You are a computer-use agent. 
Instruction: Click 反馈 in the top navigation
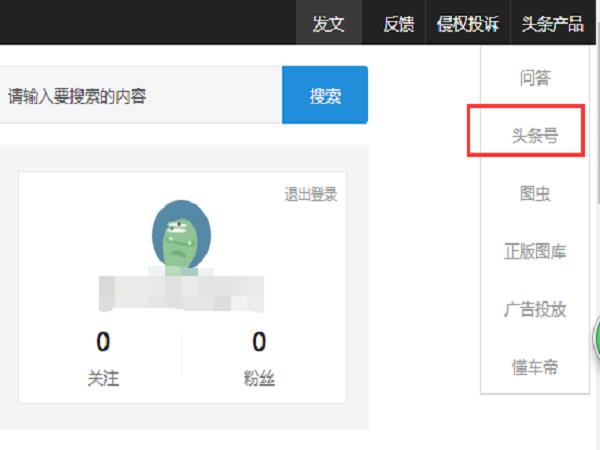tap(399, 24)
